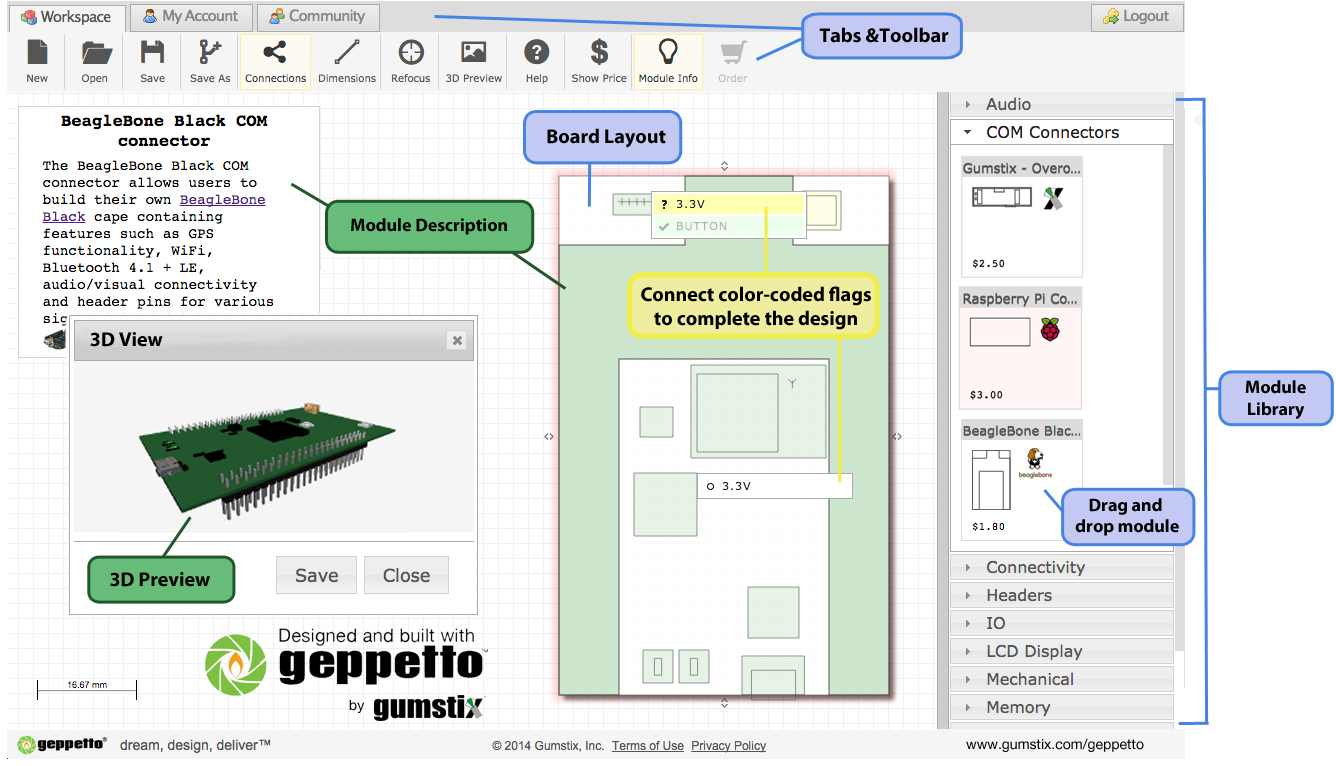
Task: Refocus the board view
Action: (x=411, y=60)
